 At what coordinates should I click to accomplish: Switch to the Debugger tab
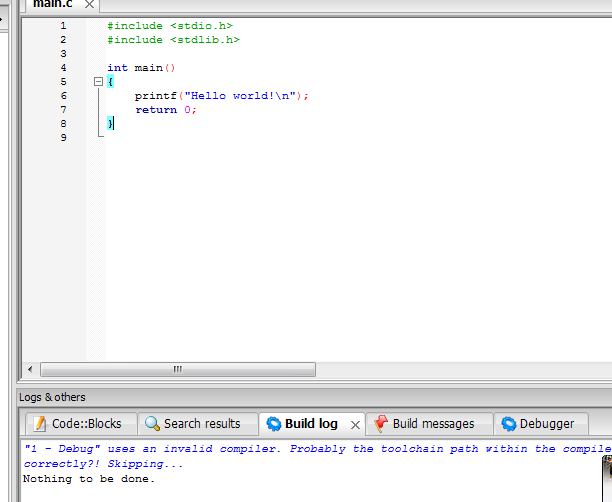pos(541,424)
